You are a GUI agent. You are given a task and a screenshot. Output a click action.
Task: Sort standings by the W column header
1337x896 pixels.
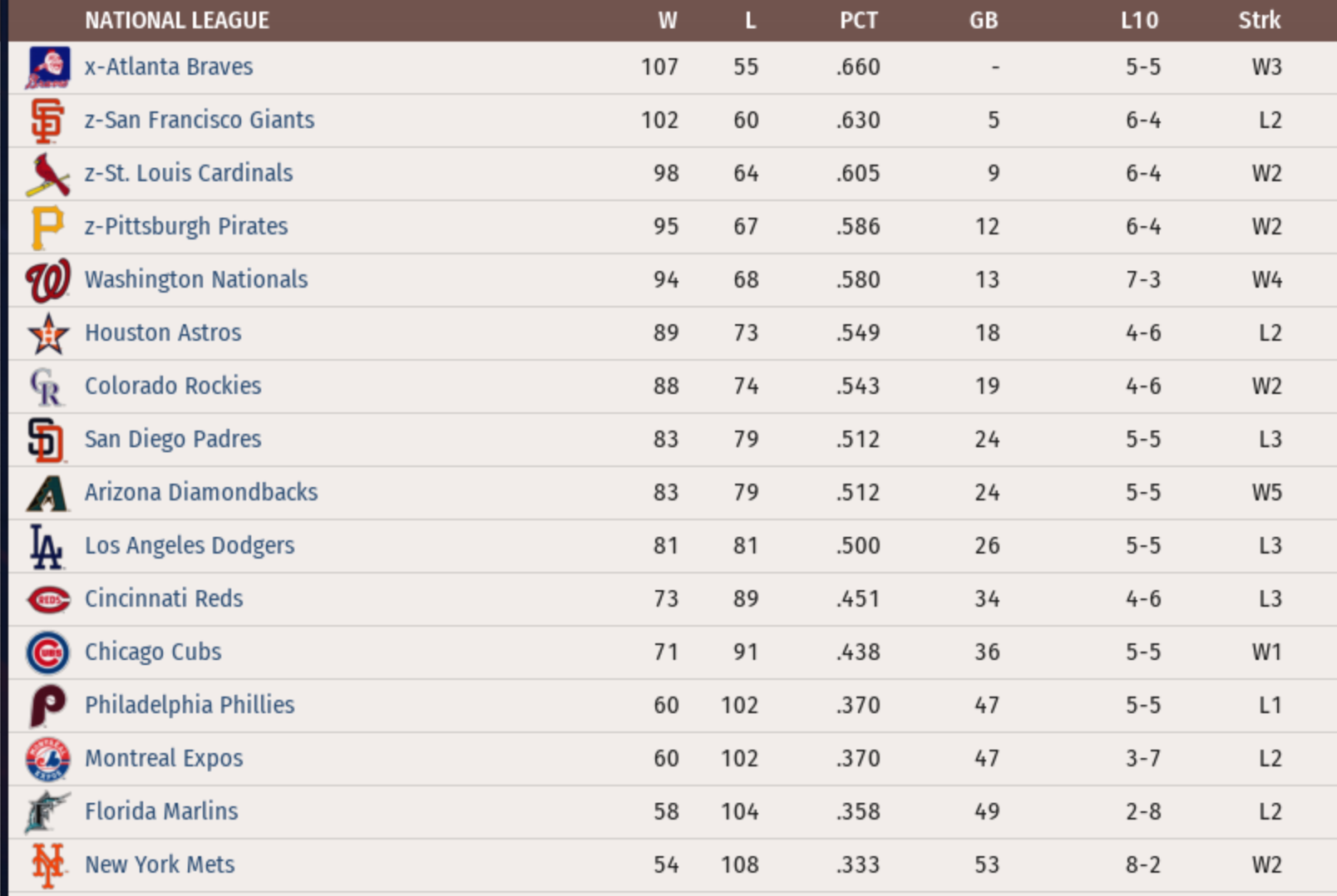(x=668, y=21)
